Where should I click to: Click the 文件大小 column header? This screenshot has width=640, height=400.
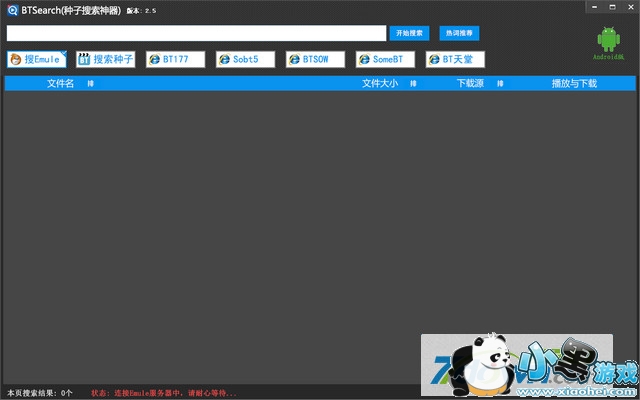380,83
